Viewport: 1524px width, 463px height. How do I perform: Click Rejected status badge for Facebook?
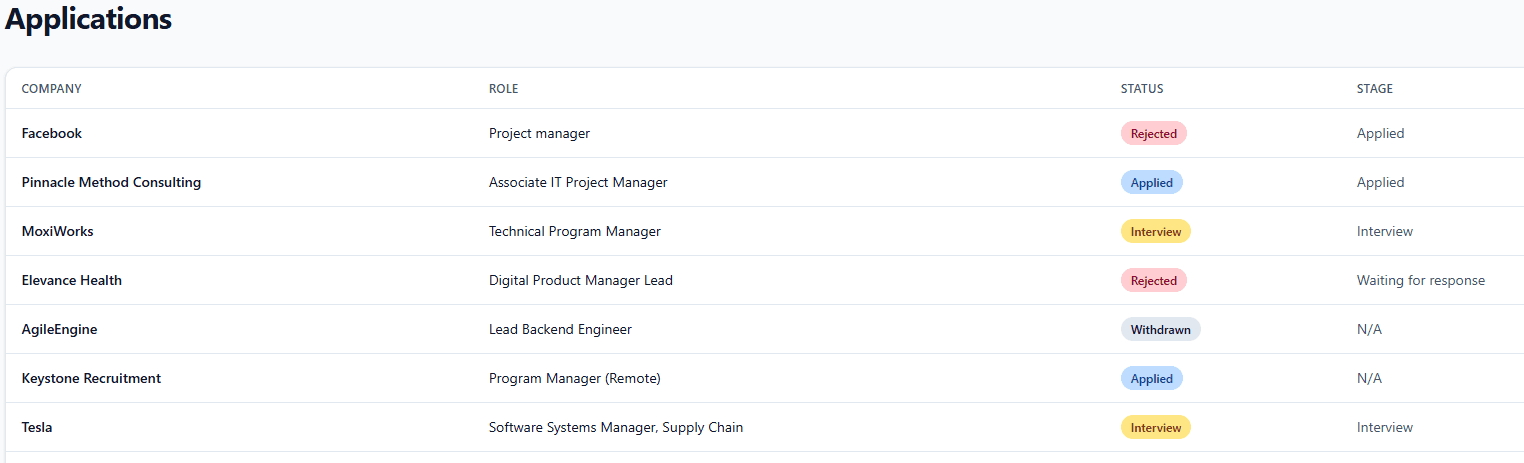pos(1154,133)
